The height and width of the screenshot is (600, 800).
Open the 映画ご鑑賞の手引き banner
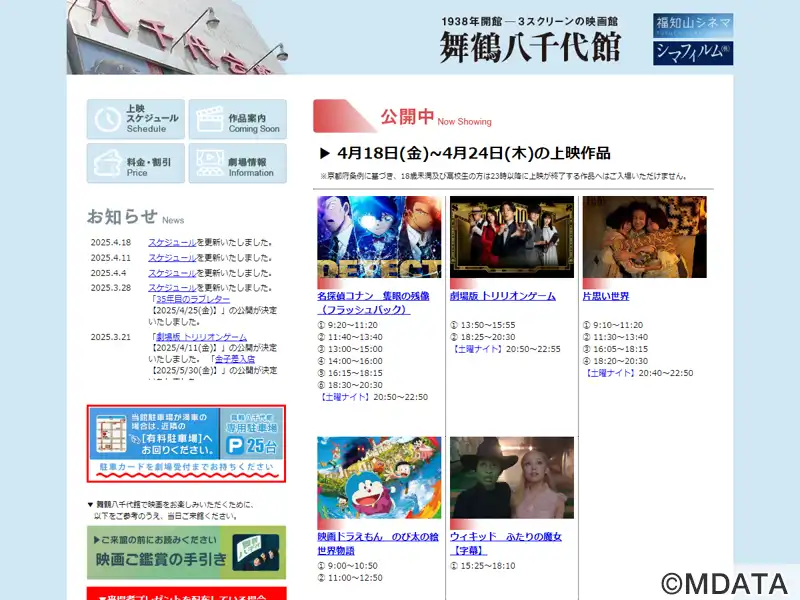tap(186, 553)
